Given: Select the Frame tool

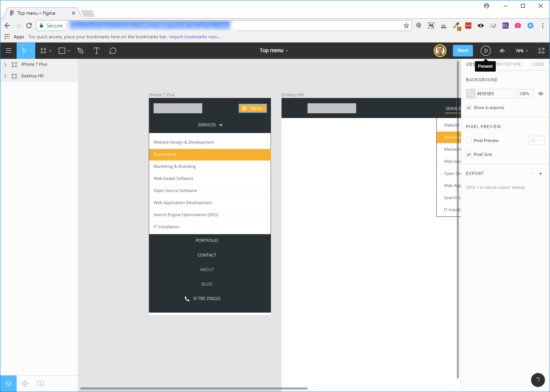Looking at the screenshot, I should (43, 51).
